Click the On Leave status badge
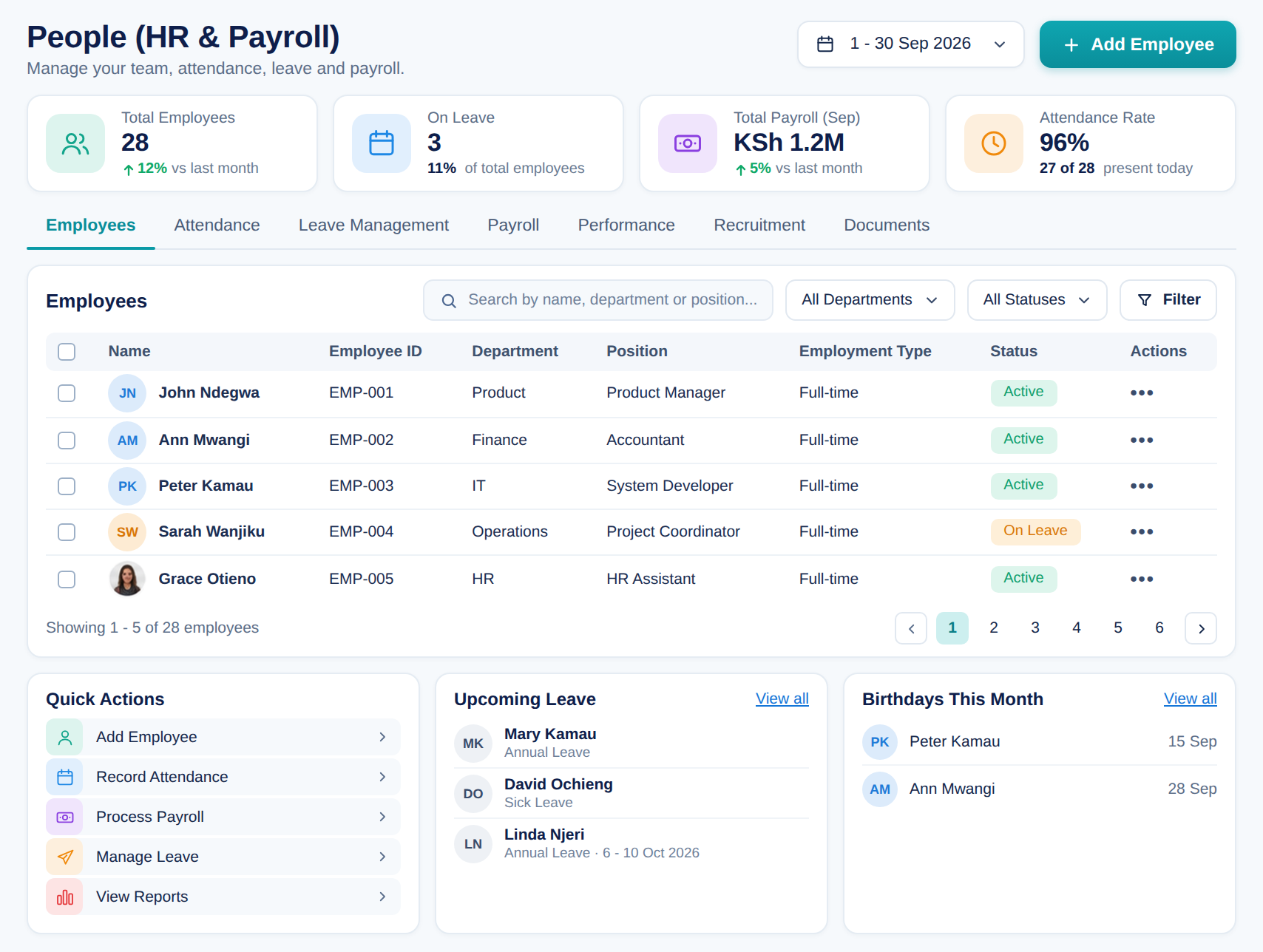Screen dimensions: 1263x952 [x=1035, y=531]
